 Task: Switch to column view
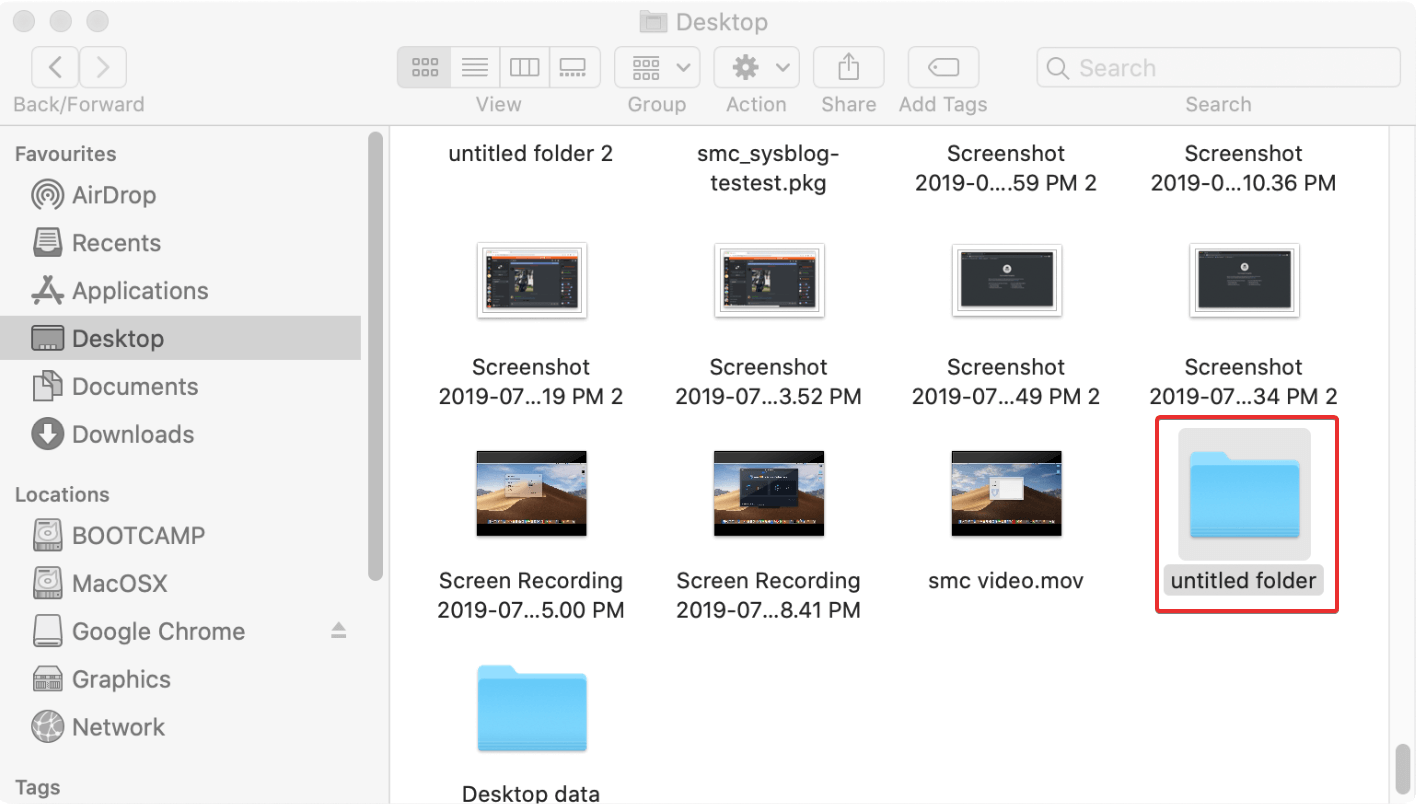coord(524,66)
